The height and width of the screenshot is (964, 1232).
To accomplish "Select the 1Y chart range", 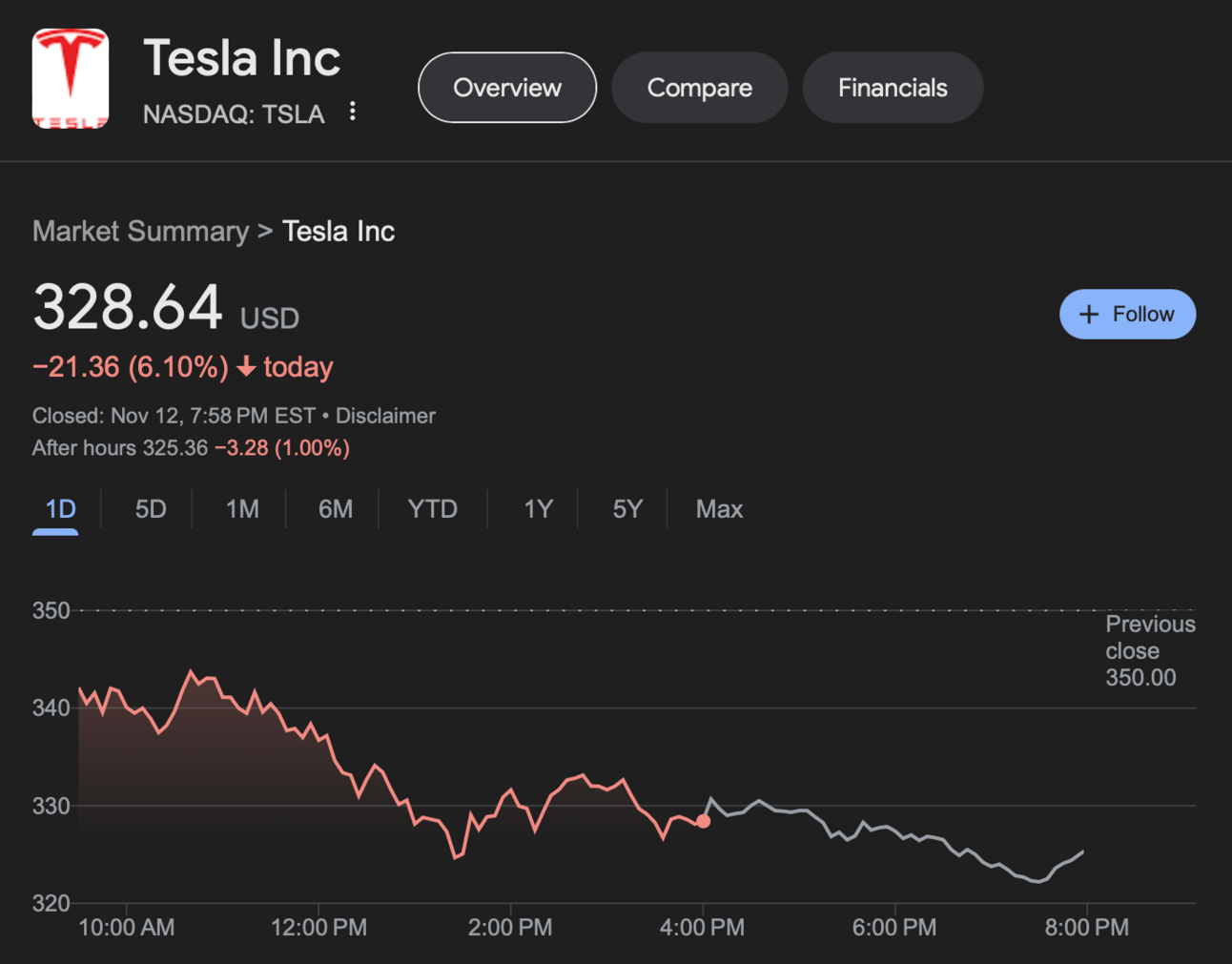I will tap(538, 509).
